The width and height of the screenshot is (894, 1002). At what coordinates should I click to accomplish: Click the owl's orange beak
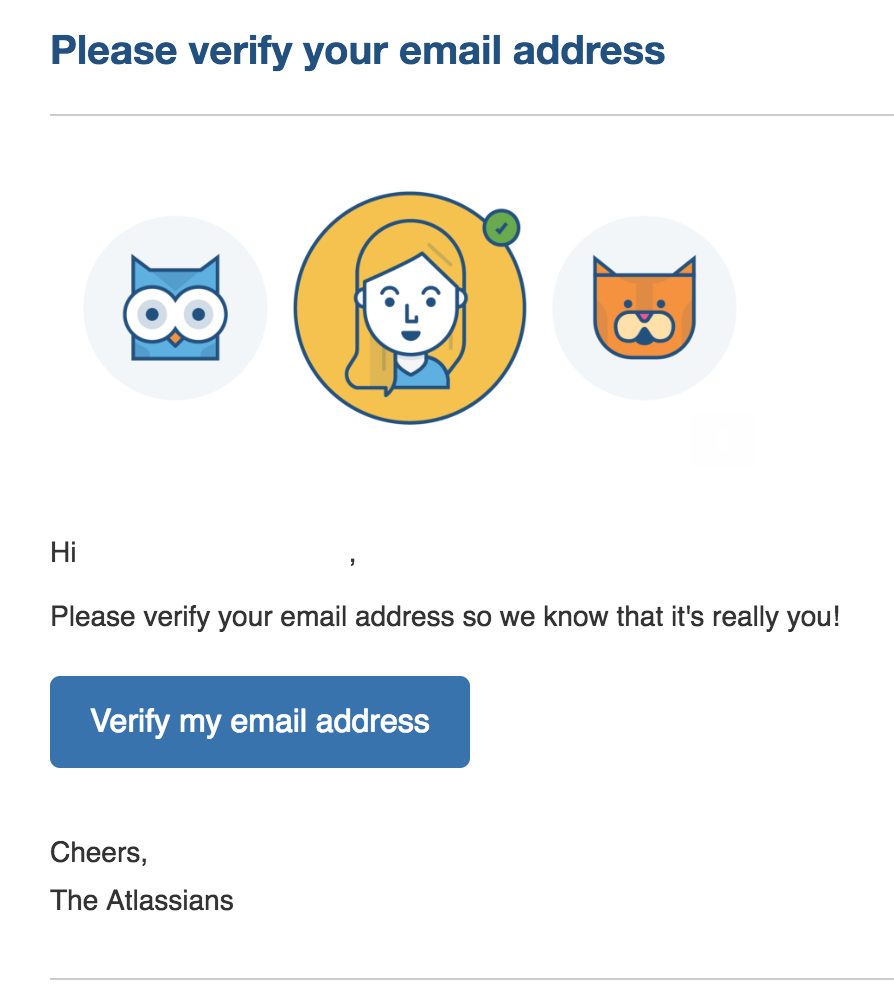(x=175, y=337)
